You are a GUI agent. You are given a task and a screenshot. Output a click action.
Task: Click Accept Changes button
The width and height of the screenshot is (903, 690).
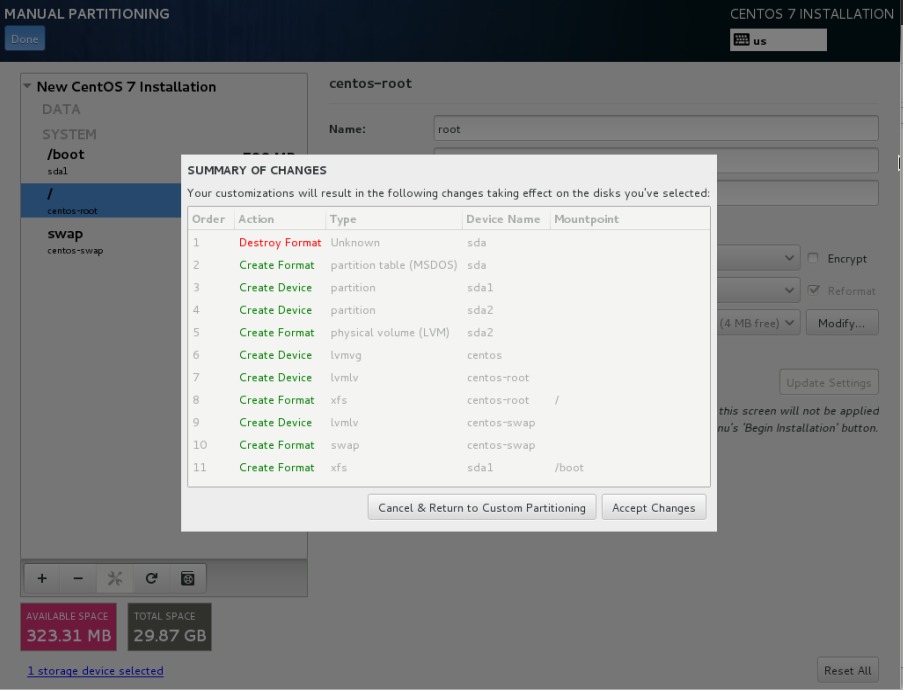[x=654, y=507]
